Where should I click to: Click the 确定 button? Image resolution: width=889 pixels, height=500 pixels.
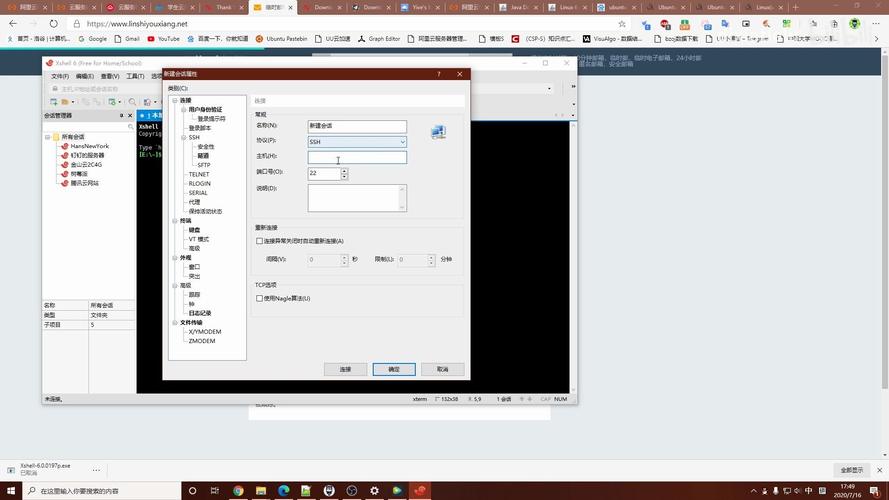pyautogui.click(x=394, y=369)
